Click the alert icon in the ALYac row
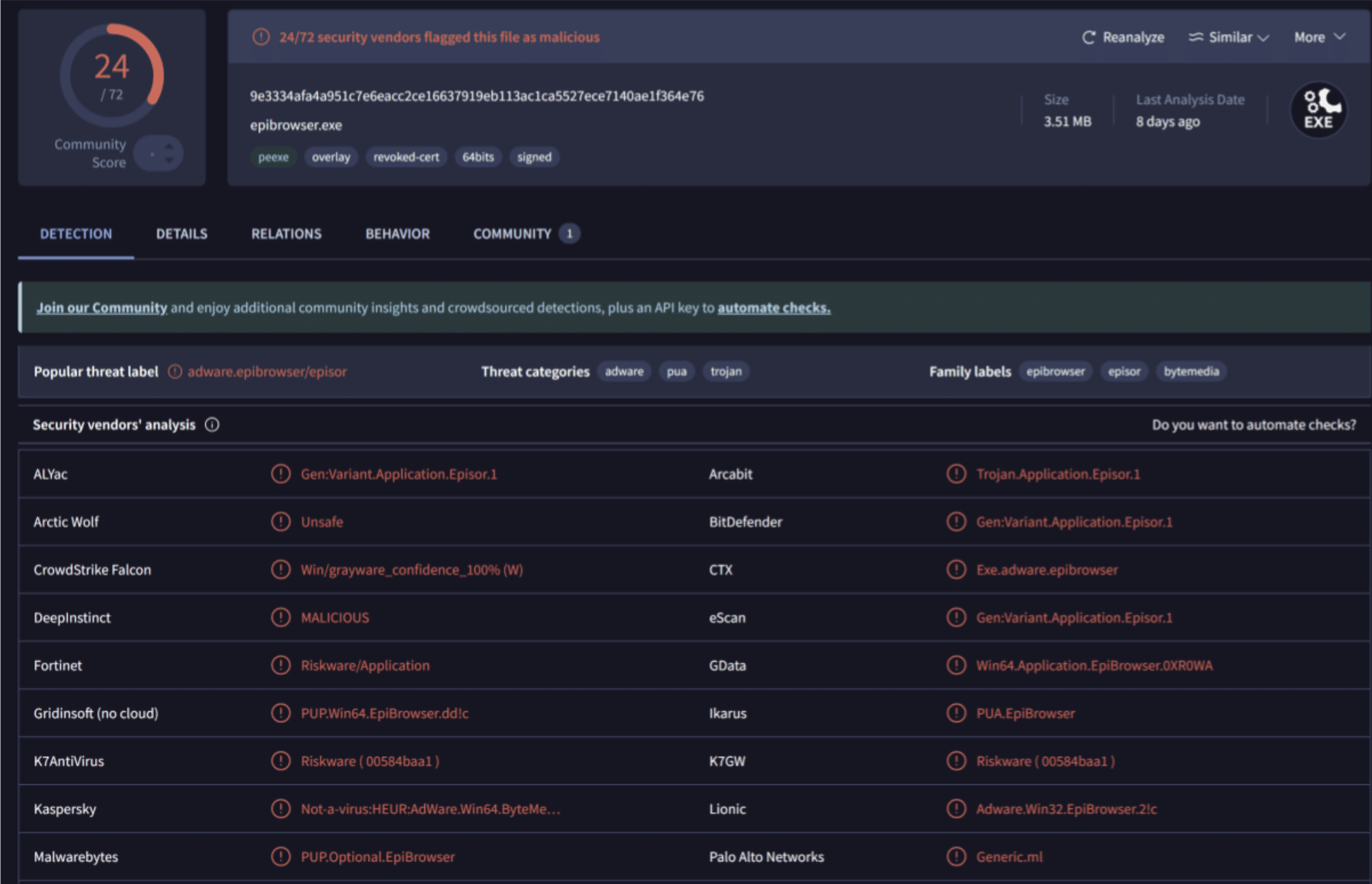Image resolution: width=1372 pixels, height=884 pixels. [x=280, y=474]
